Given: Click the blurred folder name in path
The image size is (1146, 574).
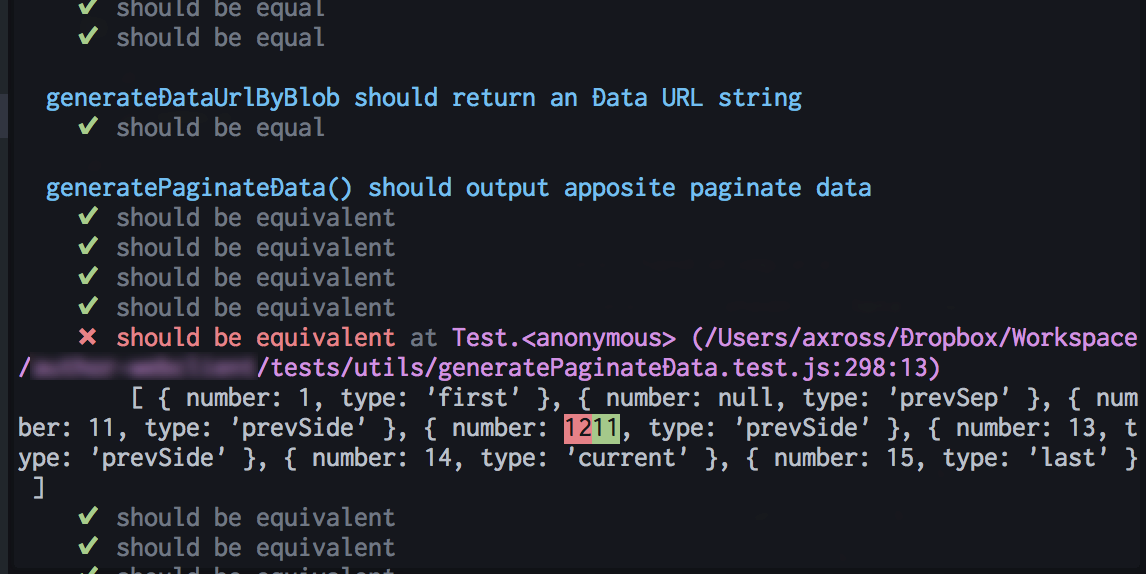Looking at the screenshot, I should (x=144, y=368).
